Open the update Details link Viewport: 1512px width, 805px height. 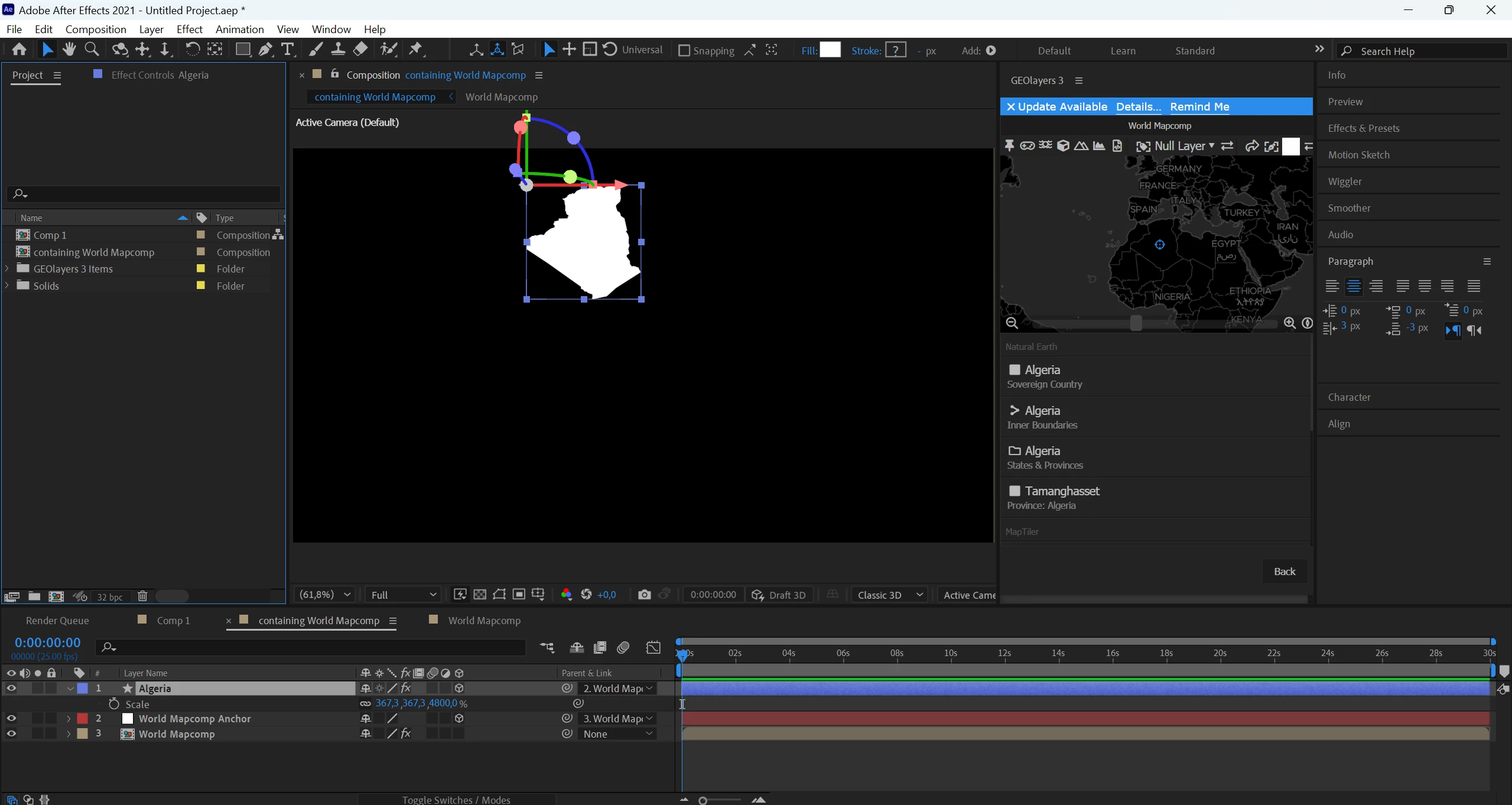click(x=1138, y=107)
